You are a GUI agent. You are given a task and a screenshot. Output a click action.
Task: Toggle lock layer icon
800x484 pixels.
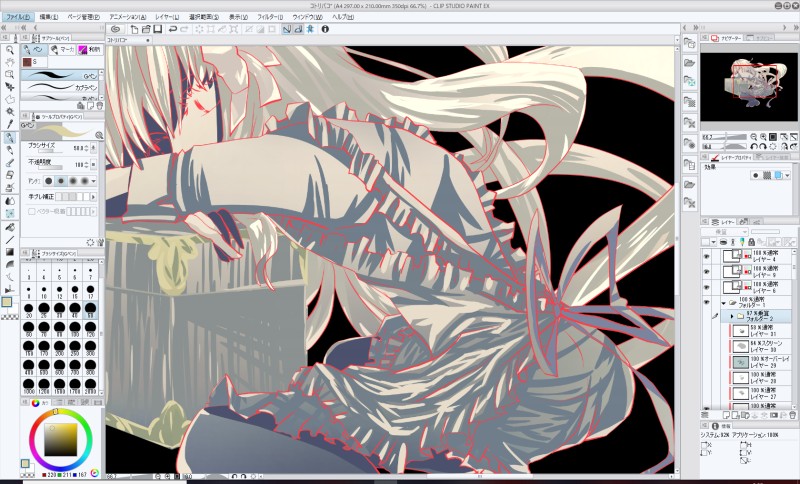[x=751, y=242]
